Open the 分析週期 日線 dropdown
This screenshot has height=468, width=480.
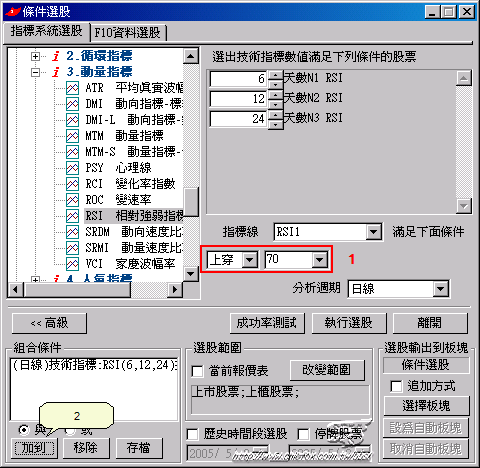[441, 289]
